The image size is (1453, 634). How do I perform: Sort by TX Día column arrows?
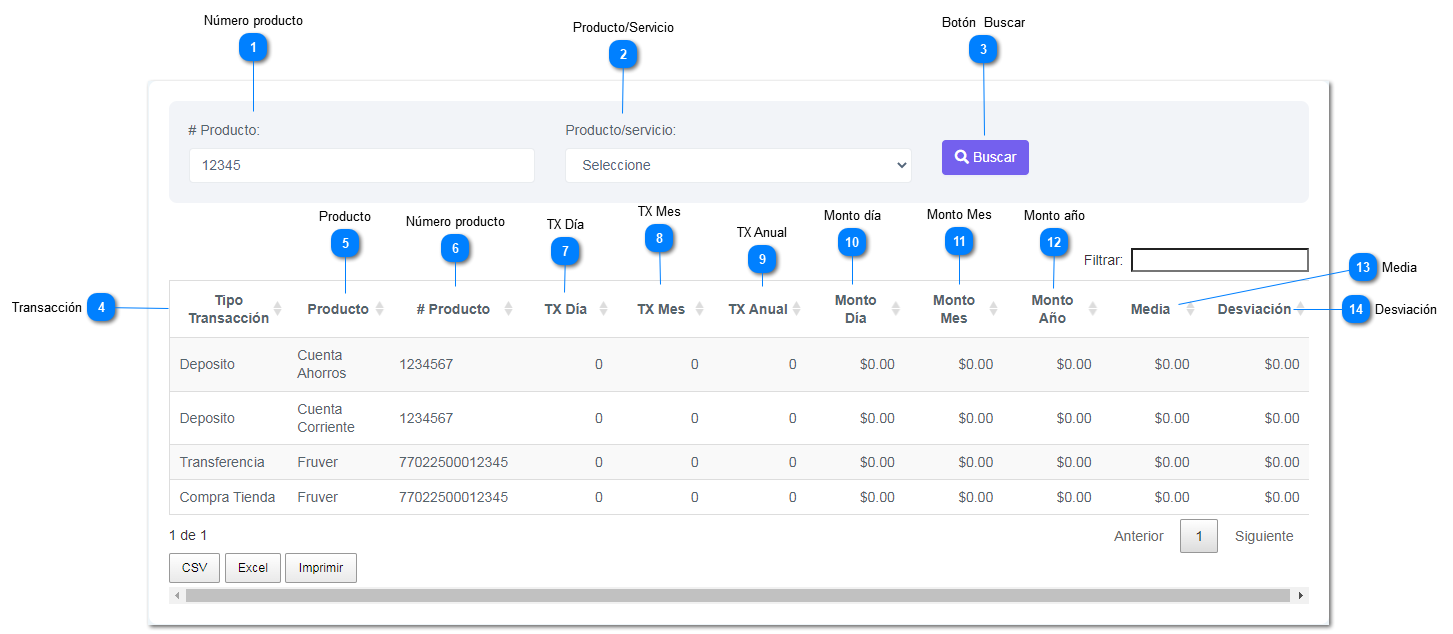[x=603, y=309]
